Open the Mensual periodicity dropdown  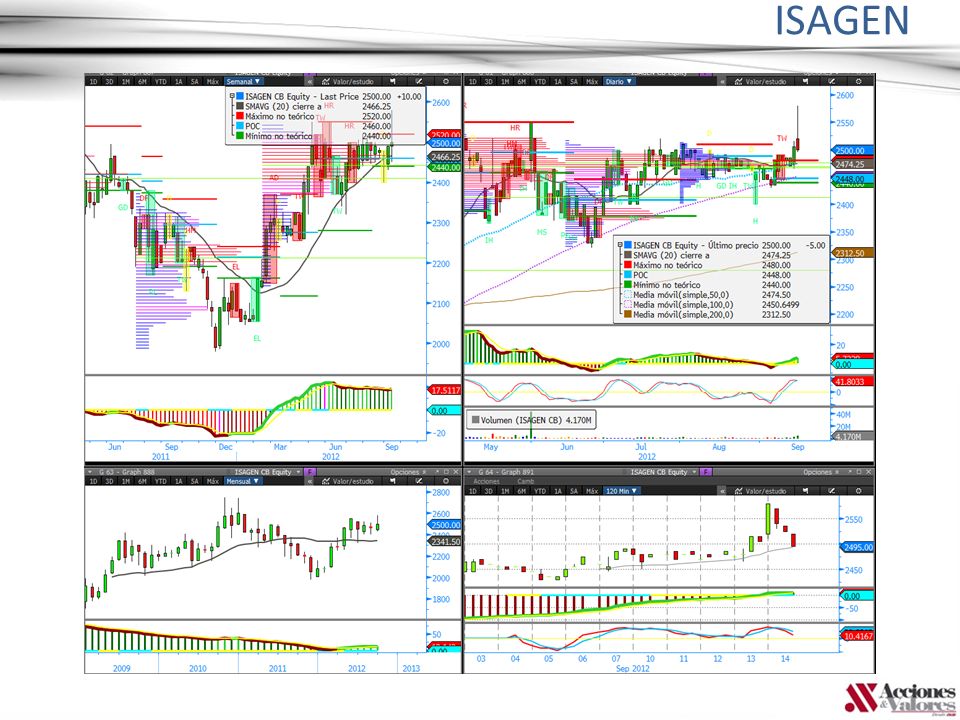(243, 481)
